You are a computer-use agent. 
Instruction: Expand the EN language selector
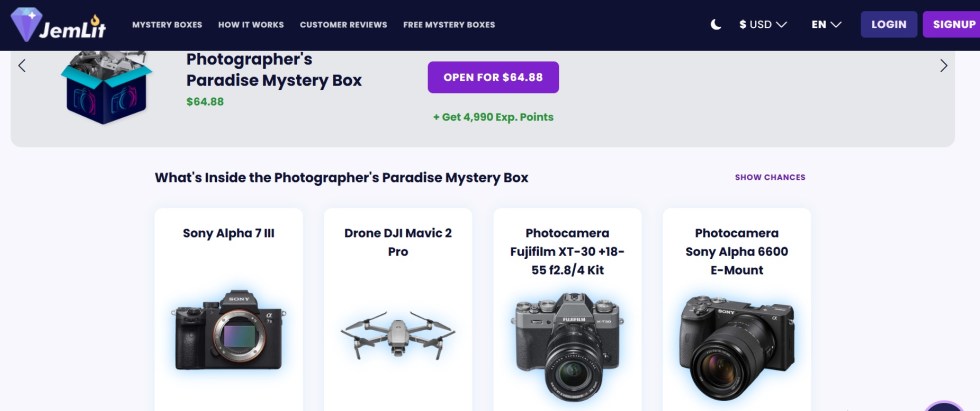pyautogui.click(x=826, y=24)
